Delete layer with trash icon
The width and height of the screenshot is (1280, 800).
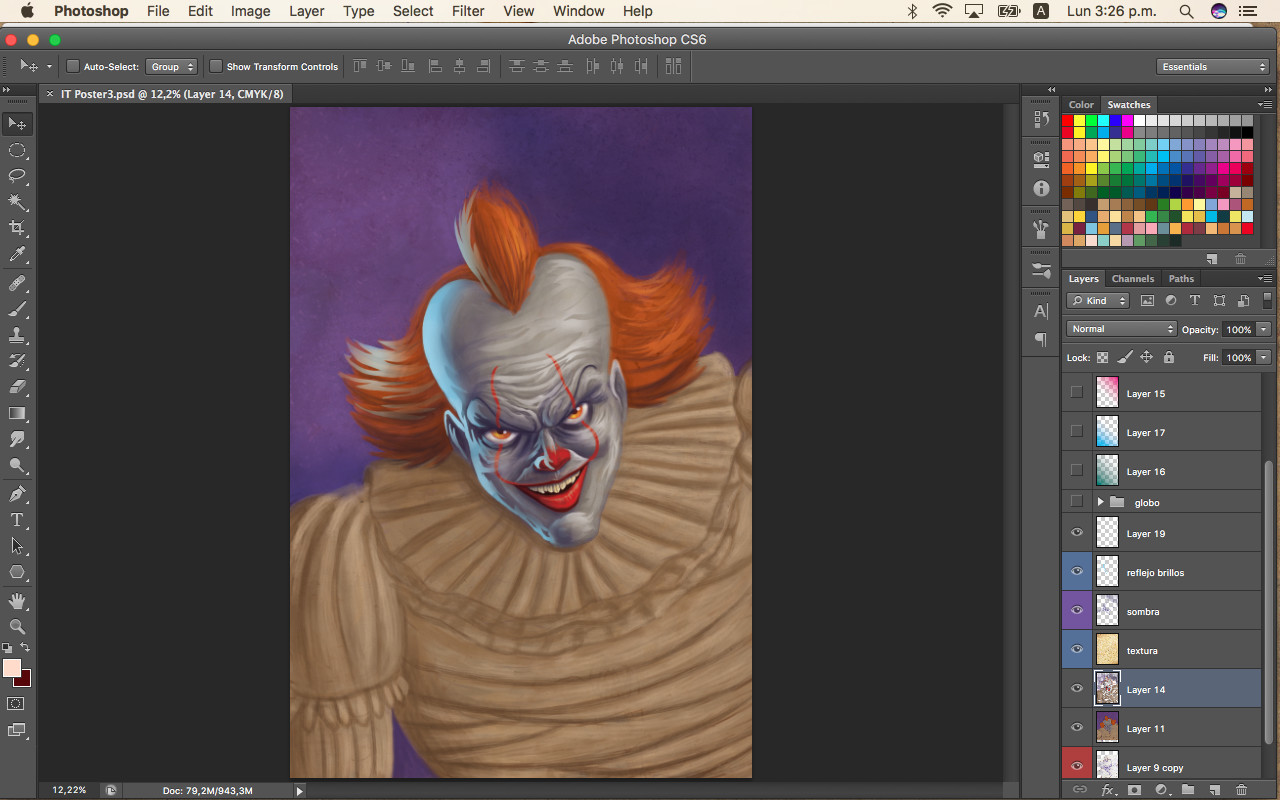[1241, 790]
